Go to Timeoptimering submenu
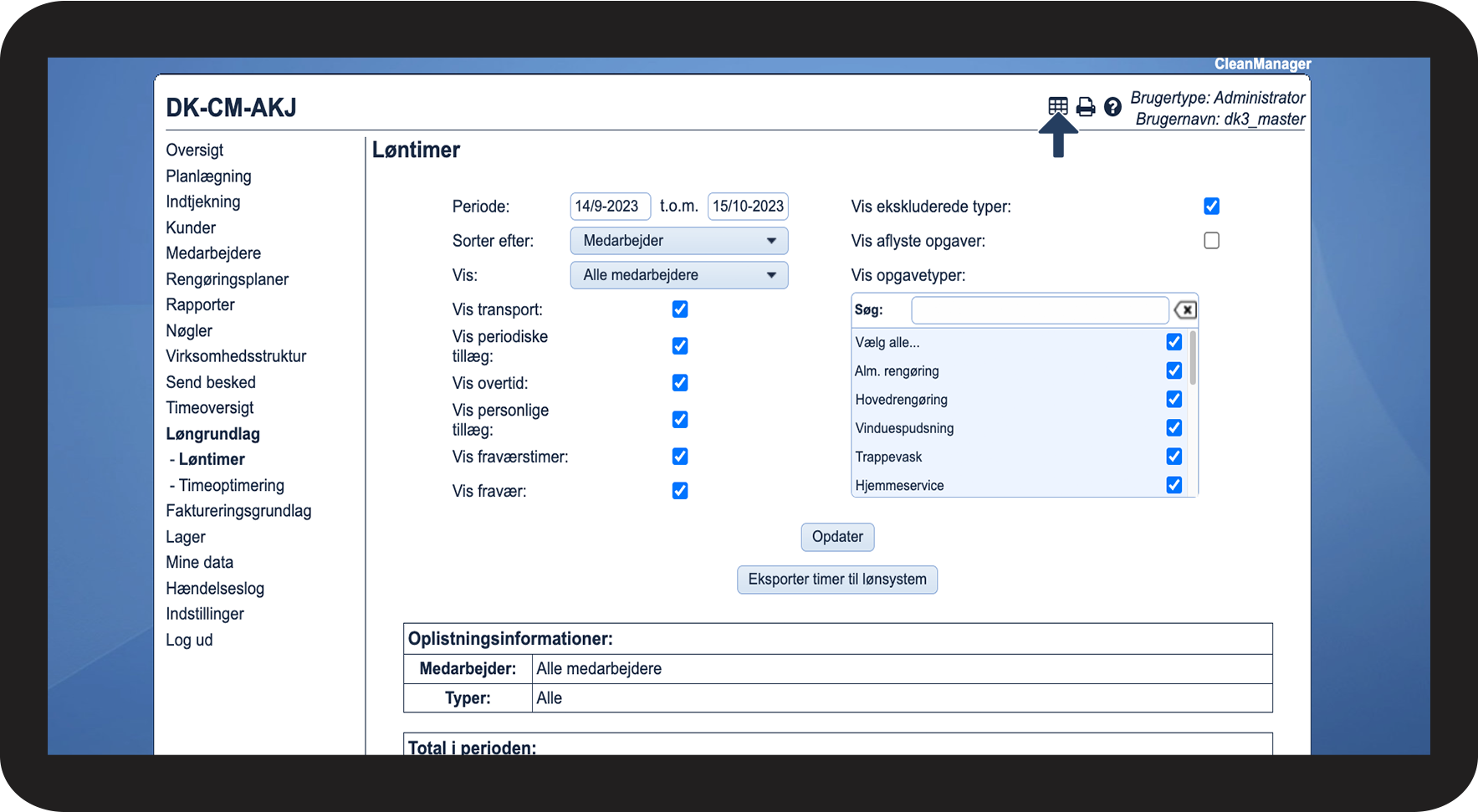The width and height of the screenshot is (1478, 812). pos(231,486)
